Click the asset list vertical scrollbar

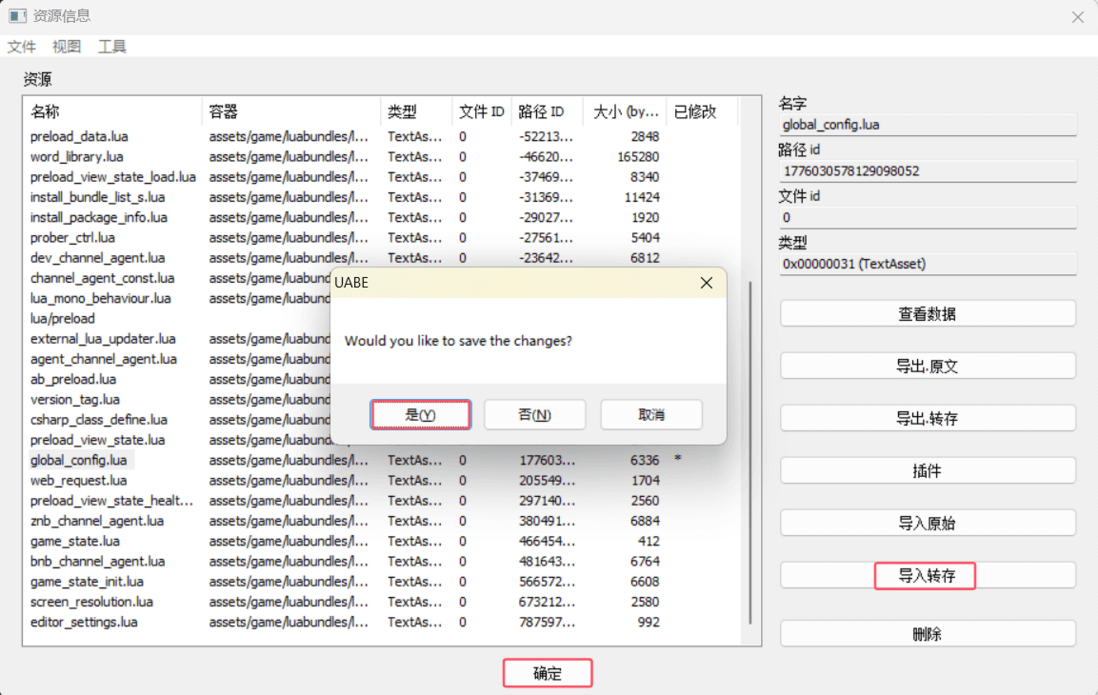click(x=750, y=450)
